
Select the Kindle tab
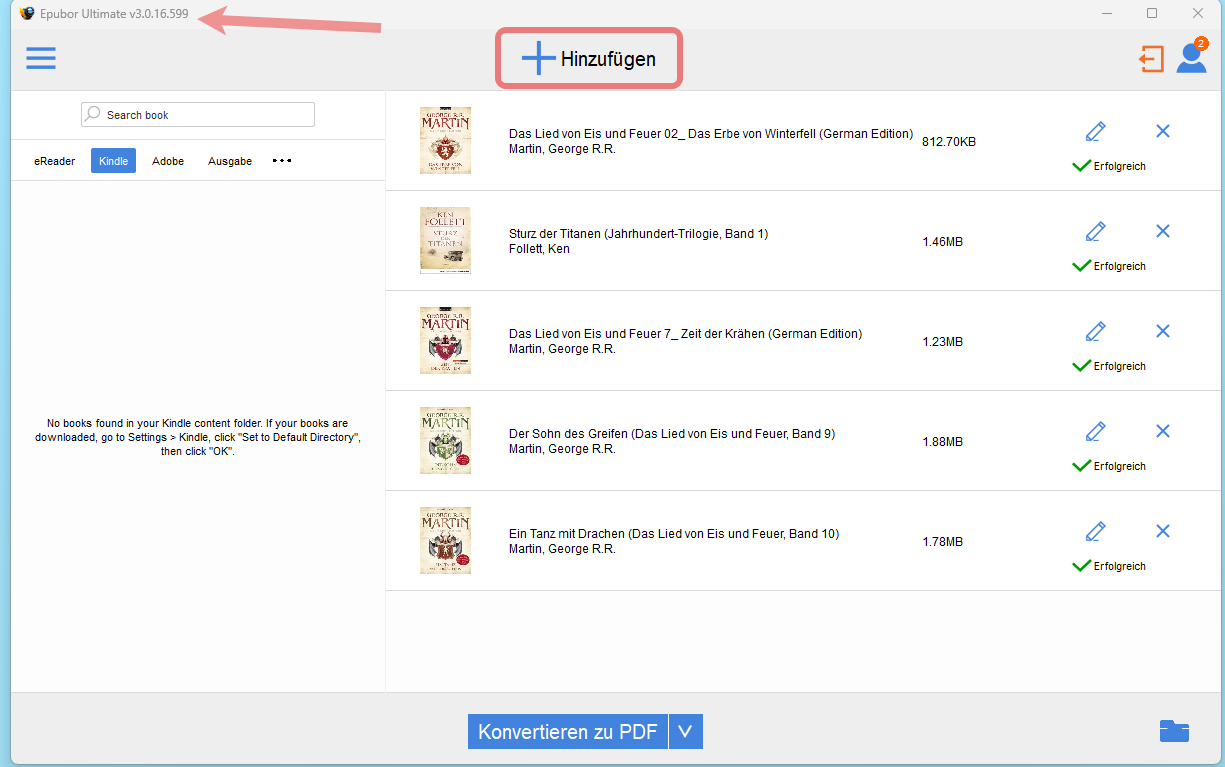tap(113, 161)
